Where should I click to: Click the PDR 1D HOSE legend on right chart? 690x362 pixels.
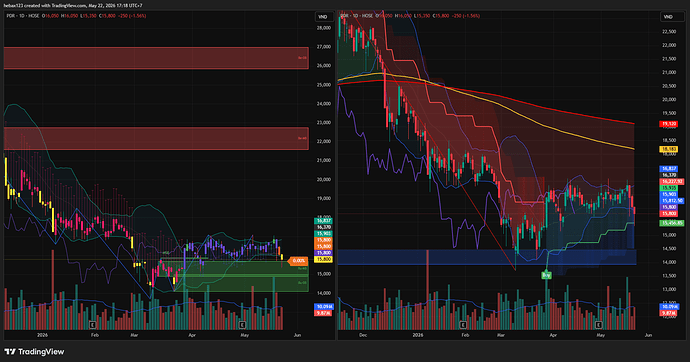pos(356,16)
